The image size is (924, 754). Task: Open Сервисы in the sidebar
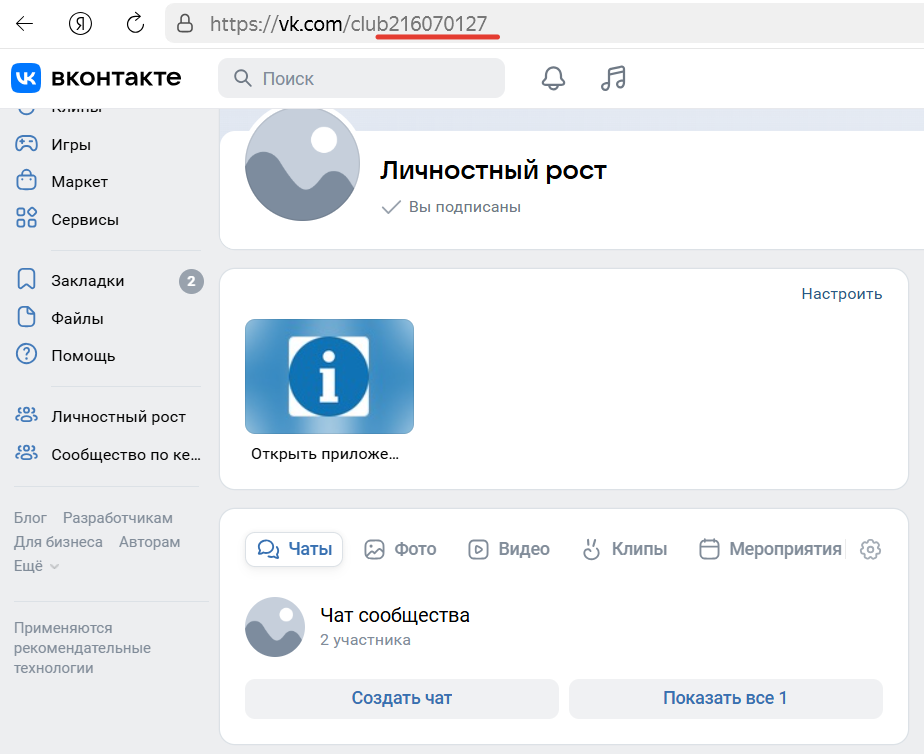pyautogui.click(x=85, y=220)
